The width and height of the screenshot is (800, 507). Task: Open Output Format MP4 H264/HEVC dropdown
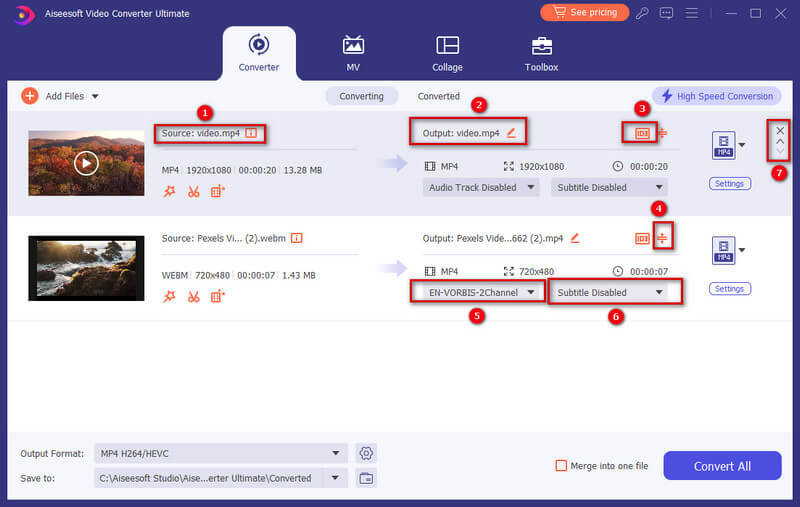[221, 453]
